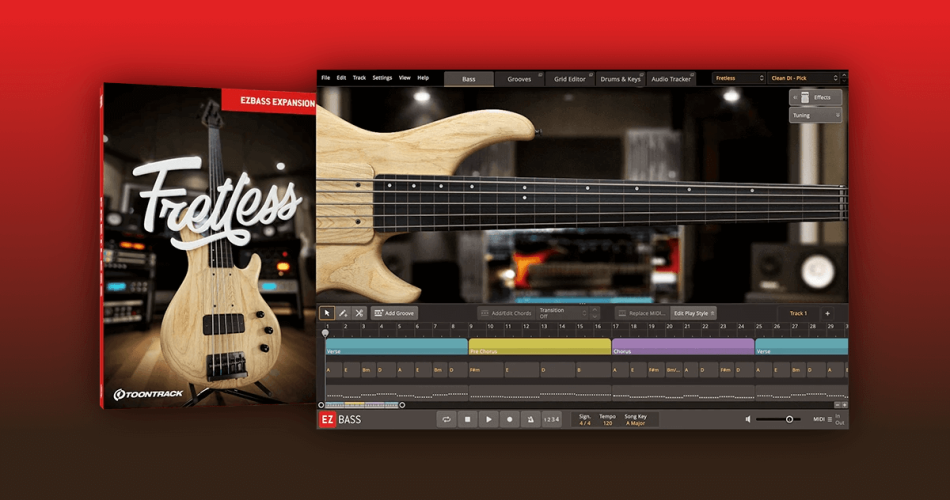Start recording
Viewport: 950px width, 500px height.
pos(510,419)
